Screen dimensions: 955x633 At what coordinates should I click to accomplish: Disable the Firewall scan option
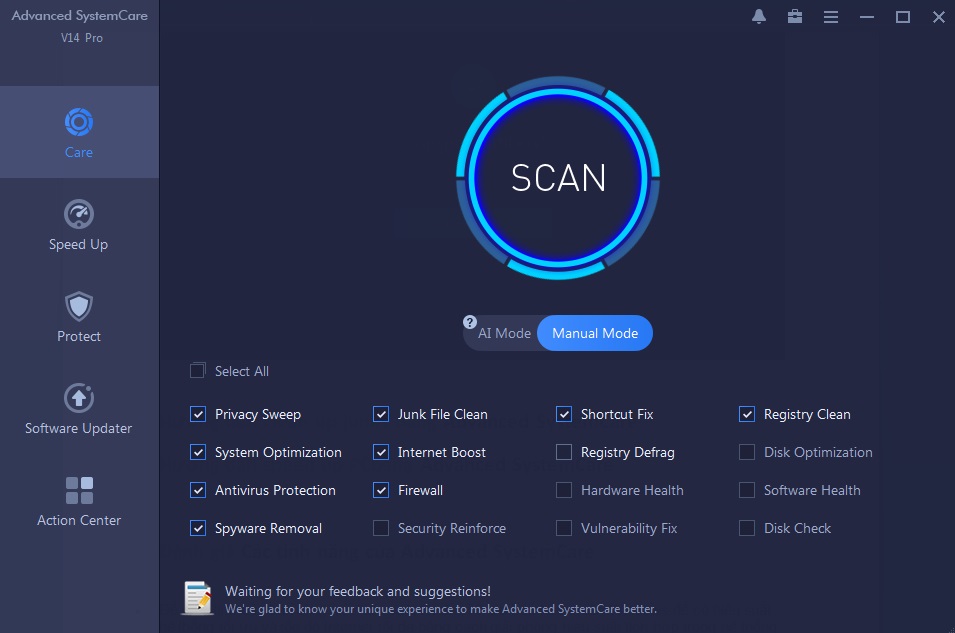click(x=381, y=490)
